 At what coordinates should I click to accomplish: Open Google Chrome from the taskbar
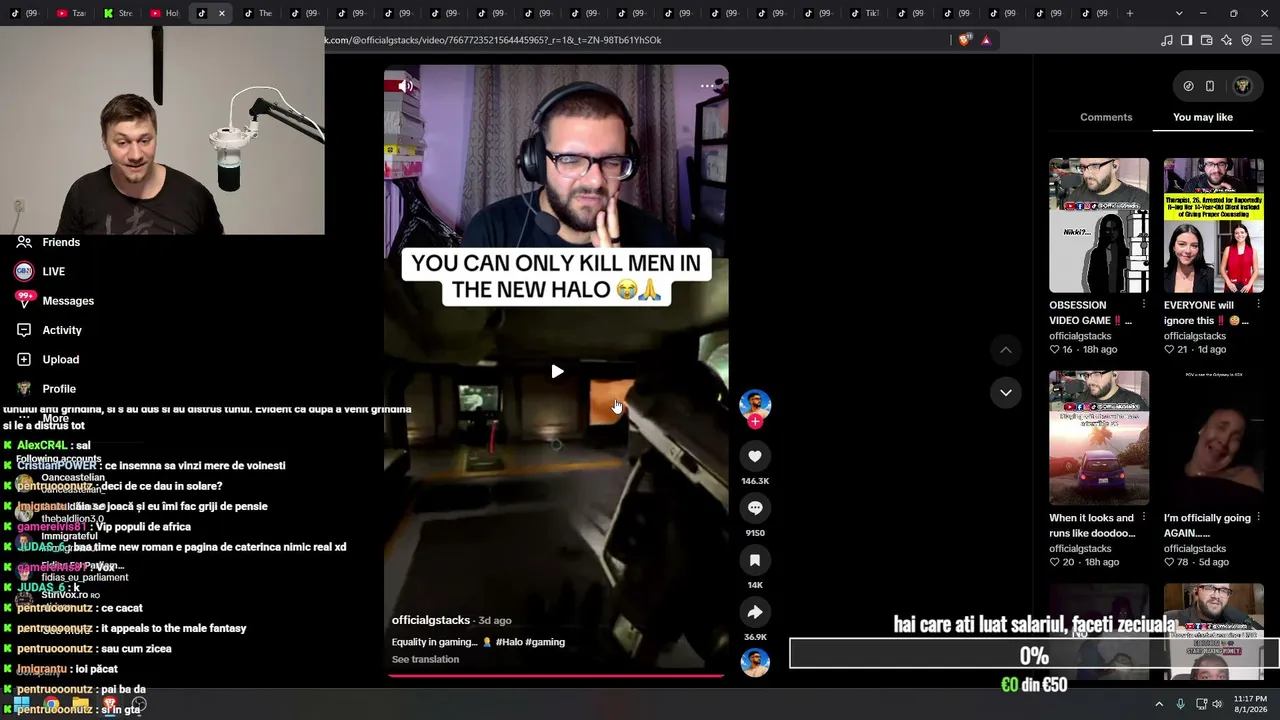51,704
